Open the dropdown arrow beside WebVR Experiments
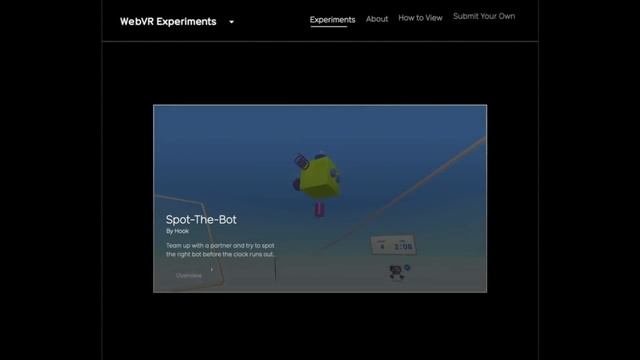Image resolution: width=640 pixels, height=360 pixels. pos(231,22)
